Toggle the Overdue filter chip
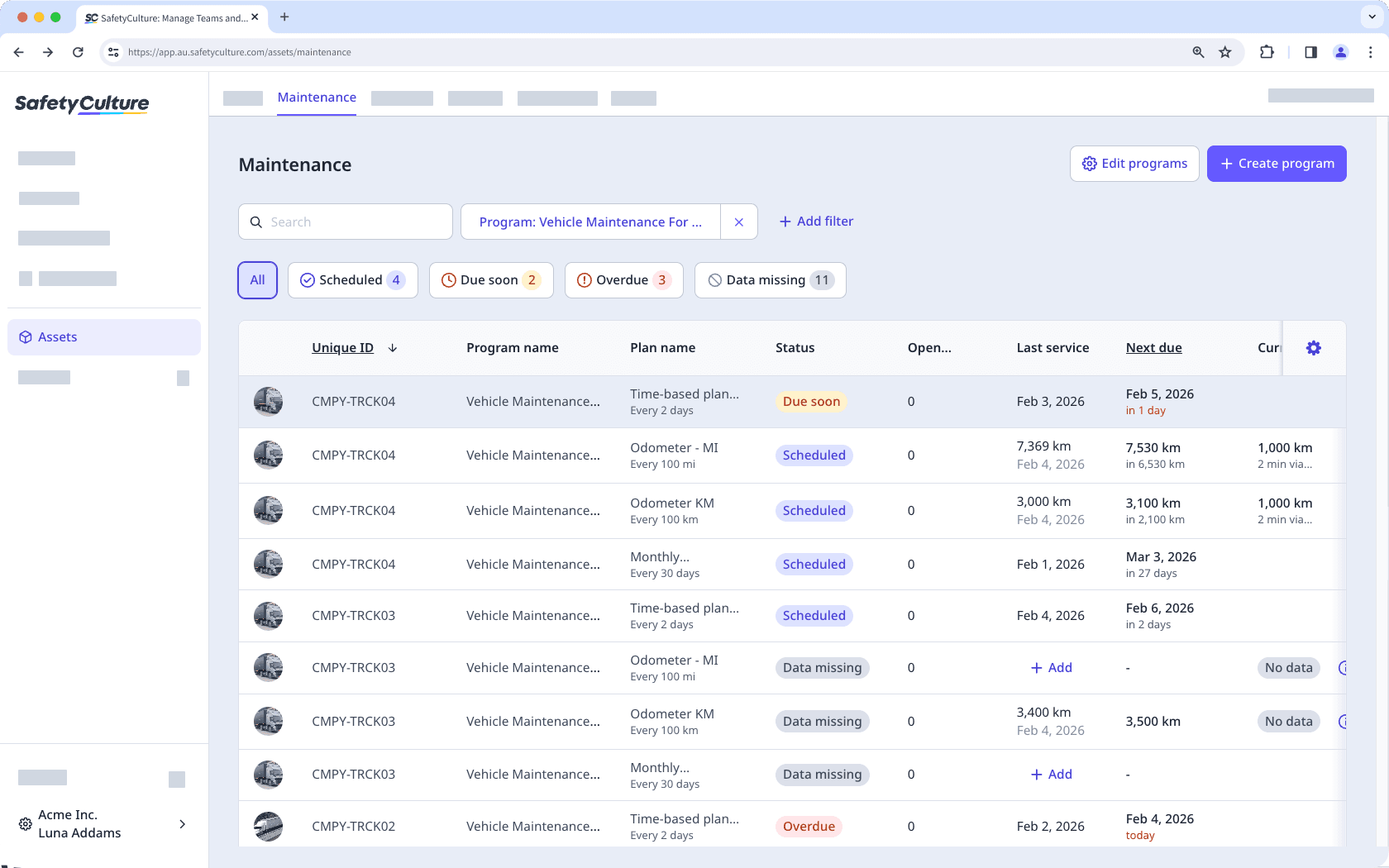Image resolution: width=1389 pixels, height=868 pixels. click(x=623, y=279)
